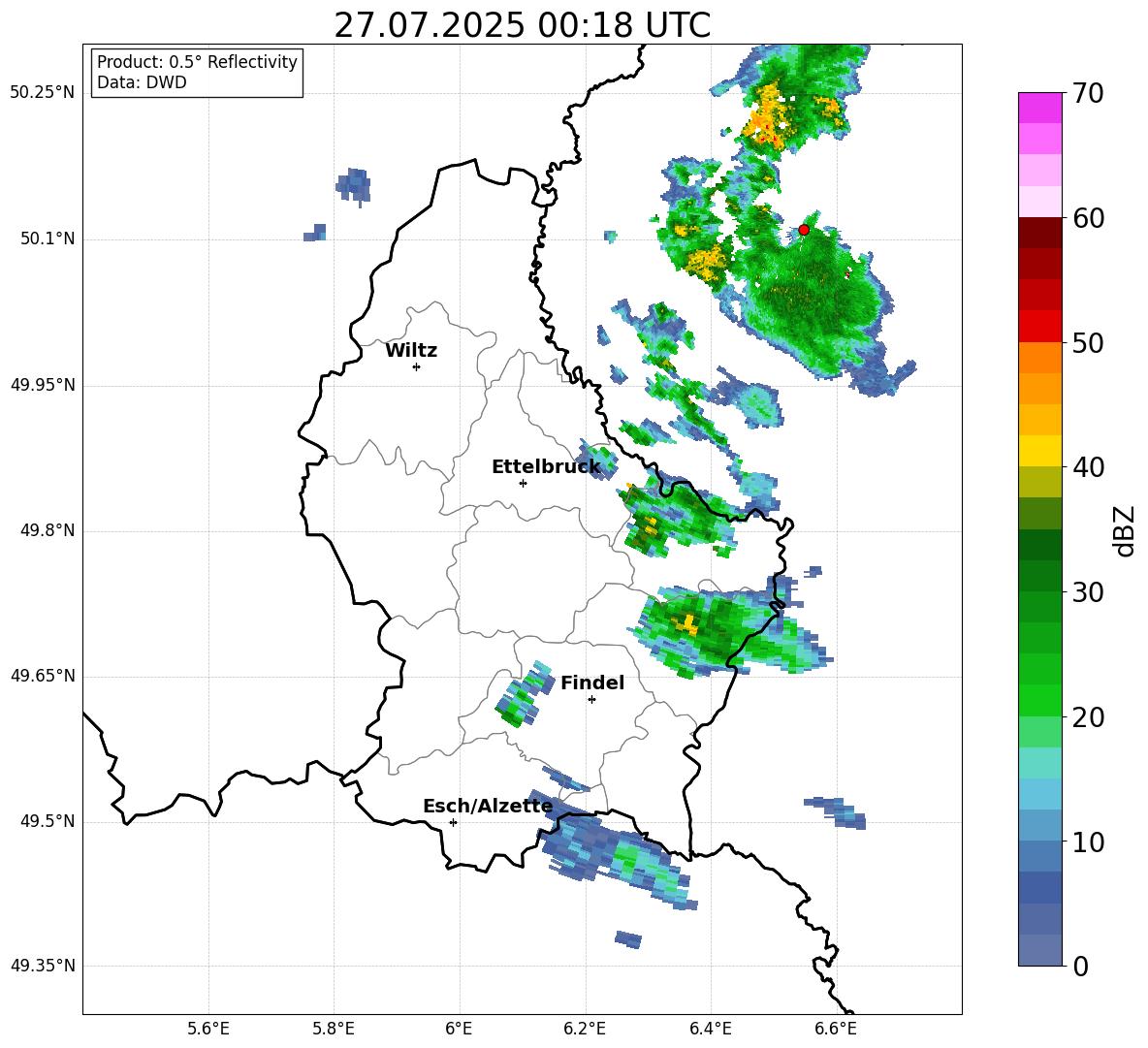Click the 49.65°N latitude label
Viewport: 1148px width, 1048px height.
pyautogui.click(x=43, y=676)
